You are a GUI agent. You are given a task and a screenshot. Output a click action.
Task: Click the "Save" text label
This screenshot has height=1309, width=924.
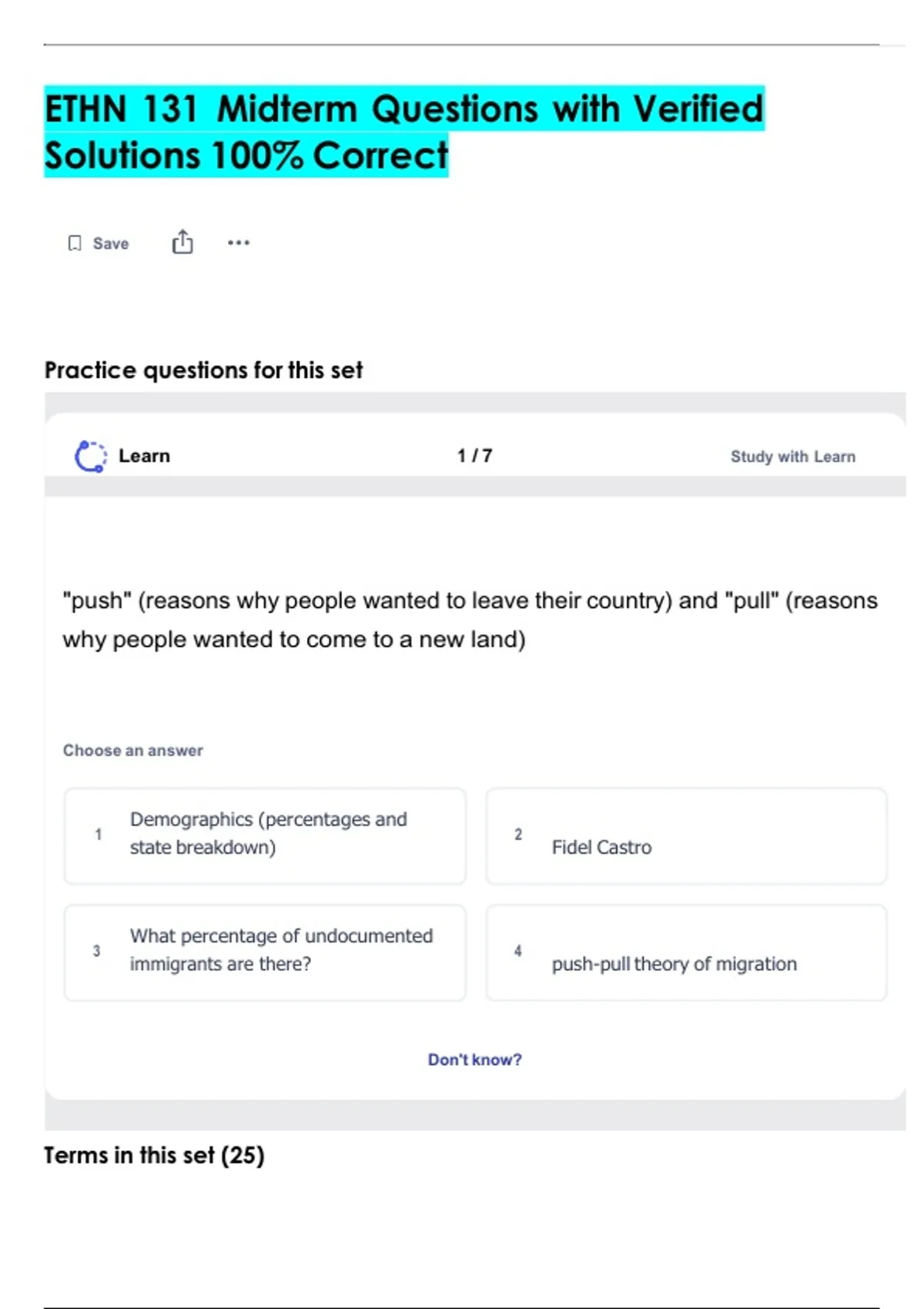(111, 243)
